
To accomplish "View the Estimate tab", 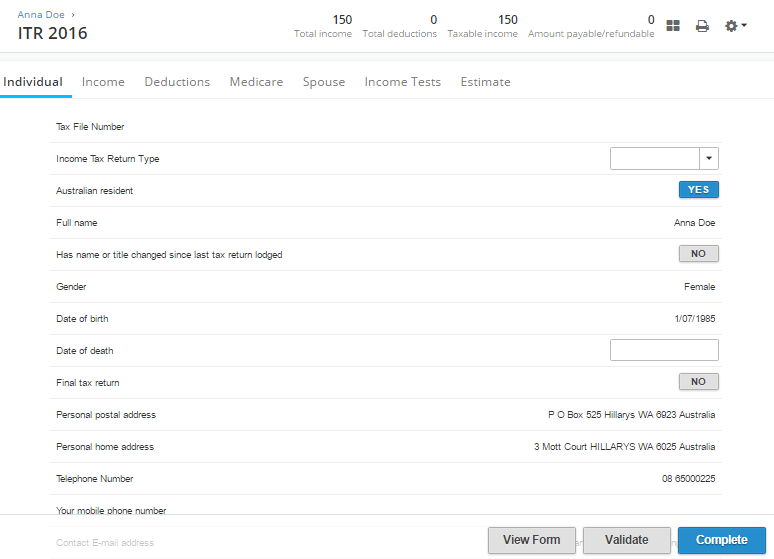I will tap(486, 82).
